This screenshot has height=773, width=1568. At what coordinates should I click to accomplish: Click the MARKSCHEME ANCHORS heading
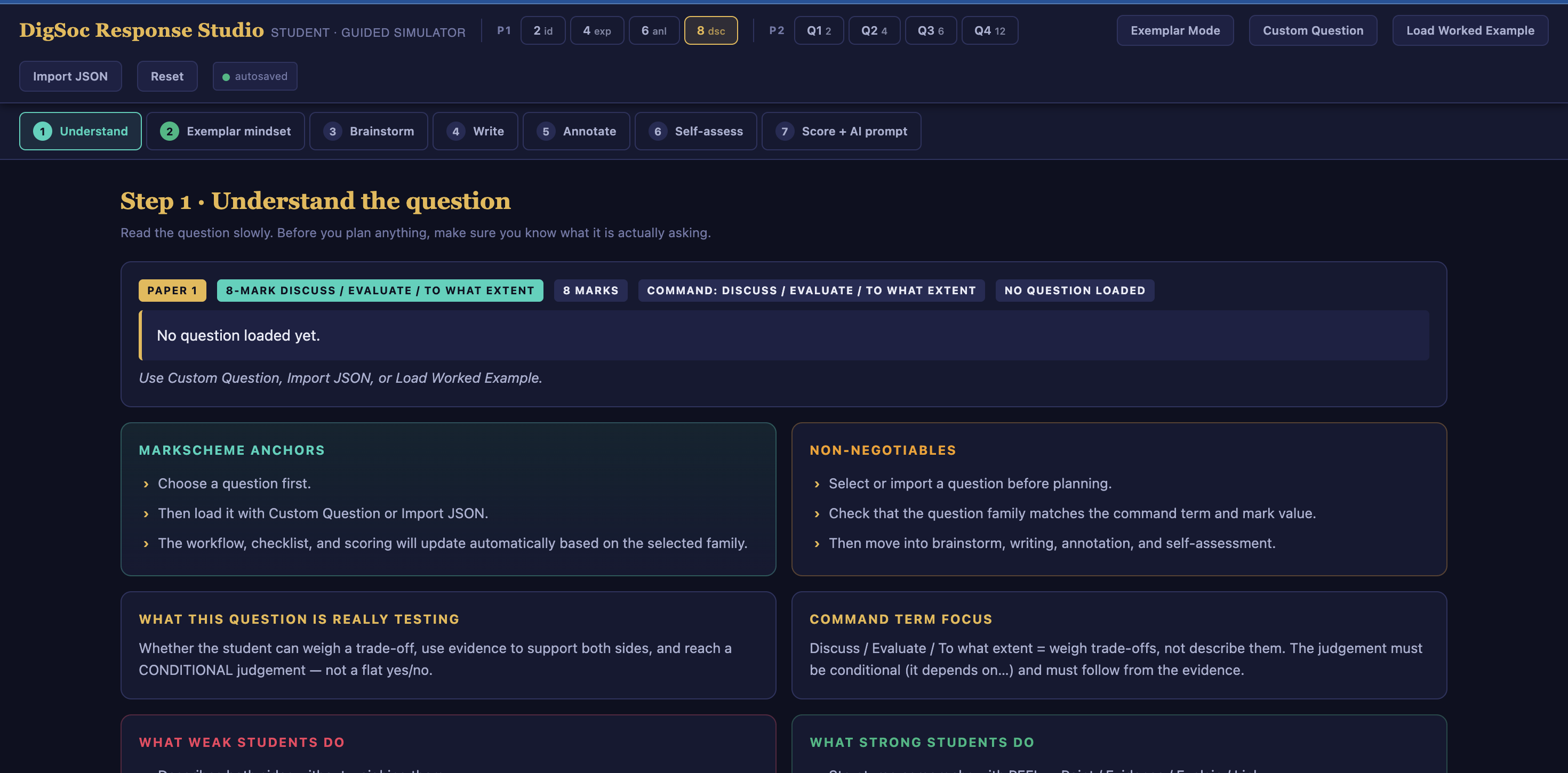pos(232,450)
